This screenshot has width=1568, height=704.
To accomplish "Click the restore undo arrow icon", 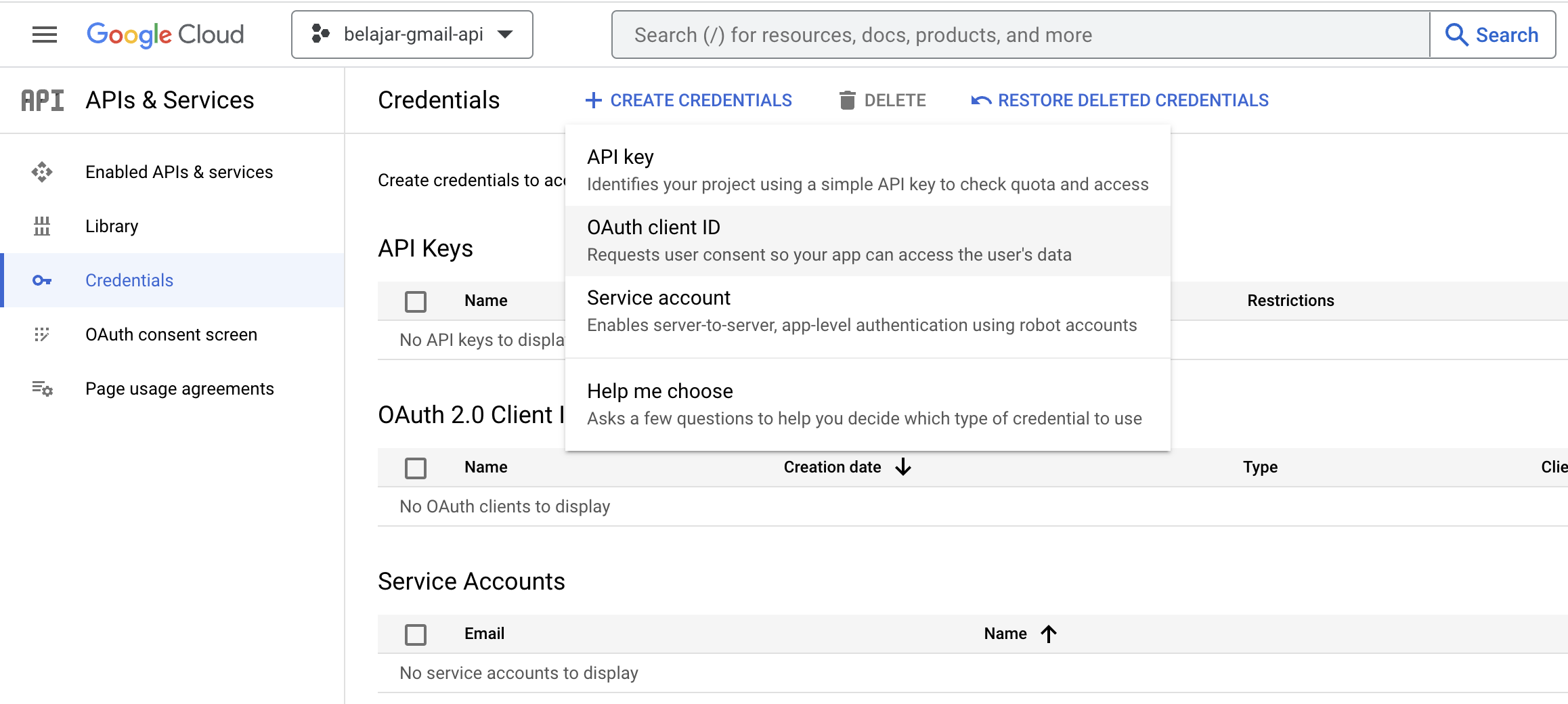I will (x=981, y=100).
